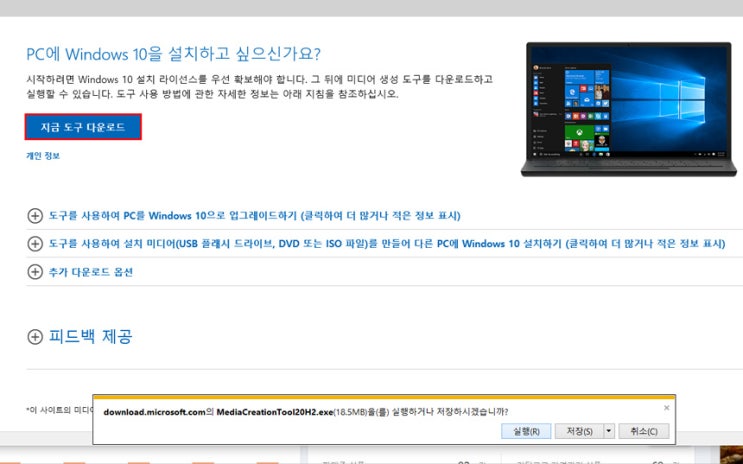Click MediaCreationTool20H2.exe file name text
This screenshot has width=743, height=464.
275,412
